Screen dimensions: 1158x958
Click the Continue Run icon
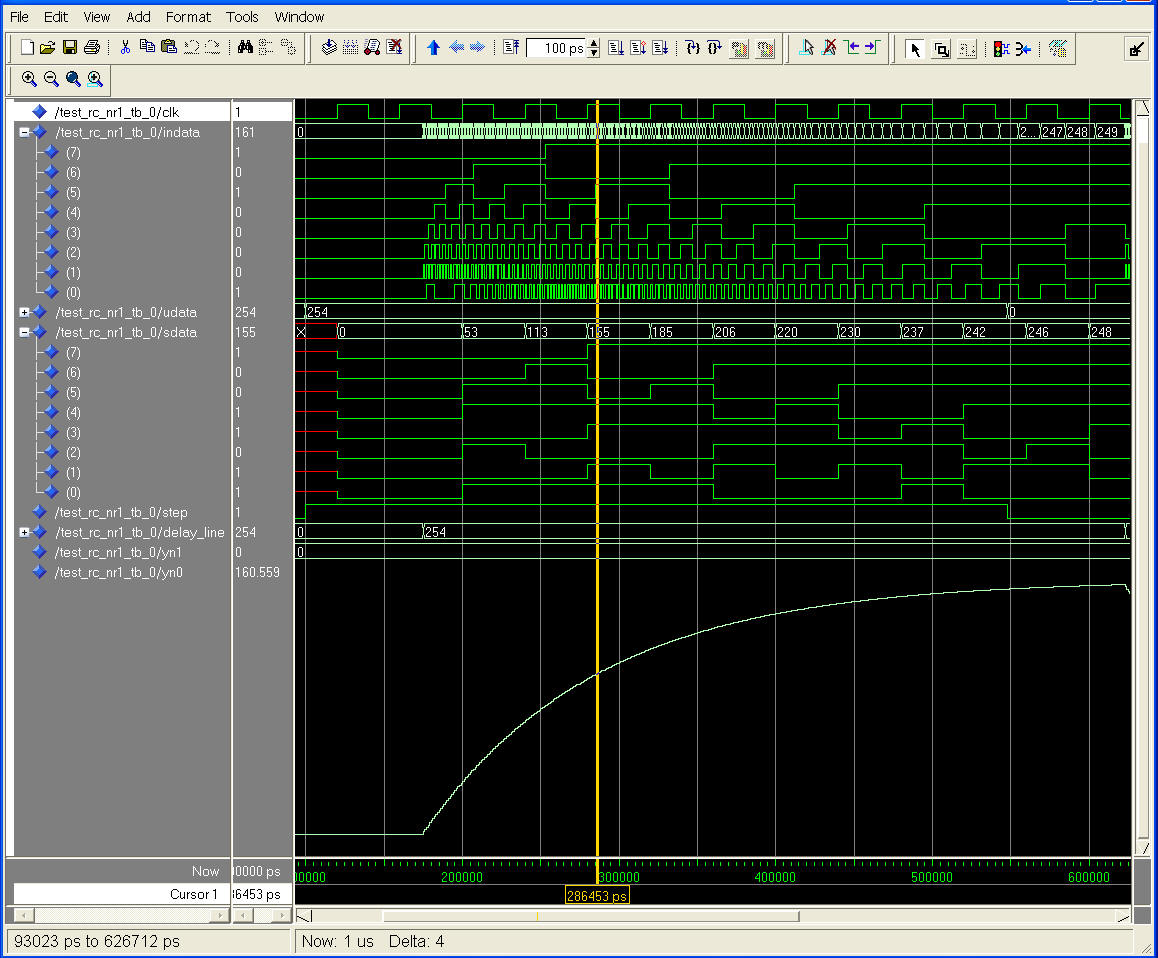(x=638, y=48)
